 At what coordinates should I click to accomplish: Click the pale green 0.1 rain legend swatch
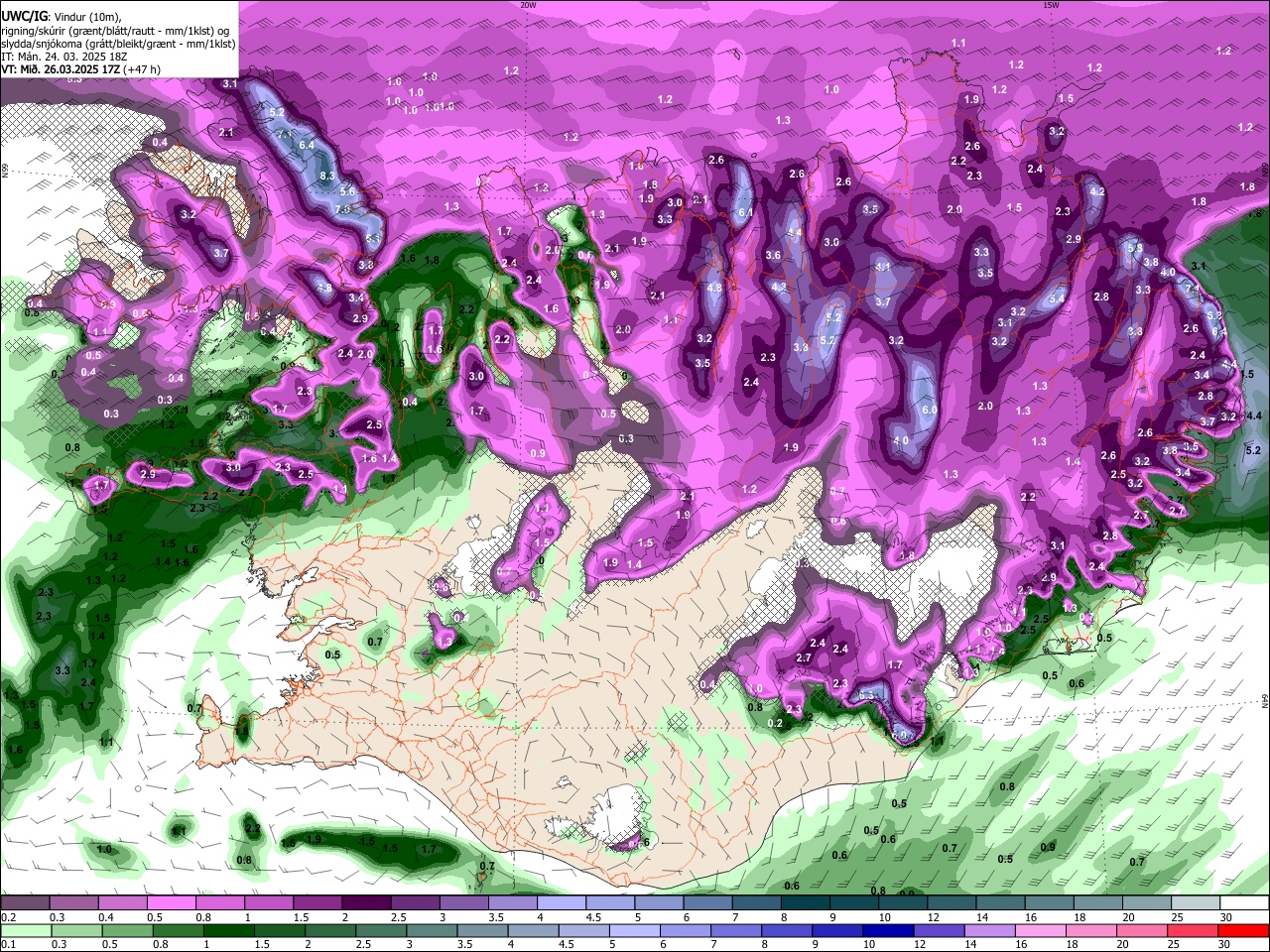[x=26, y=930]
